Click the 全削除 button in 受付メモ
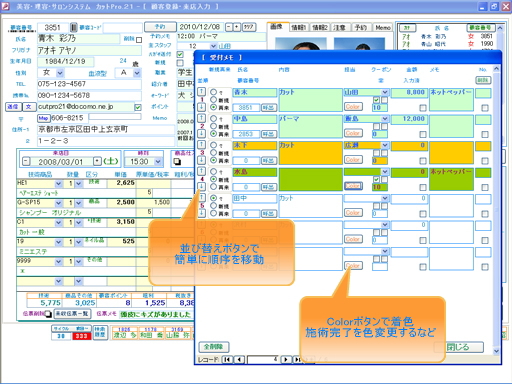The image size is (512, 384). [x=214, y=347]
